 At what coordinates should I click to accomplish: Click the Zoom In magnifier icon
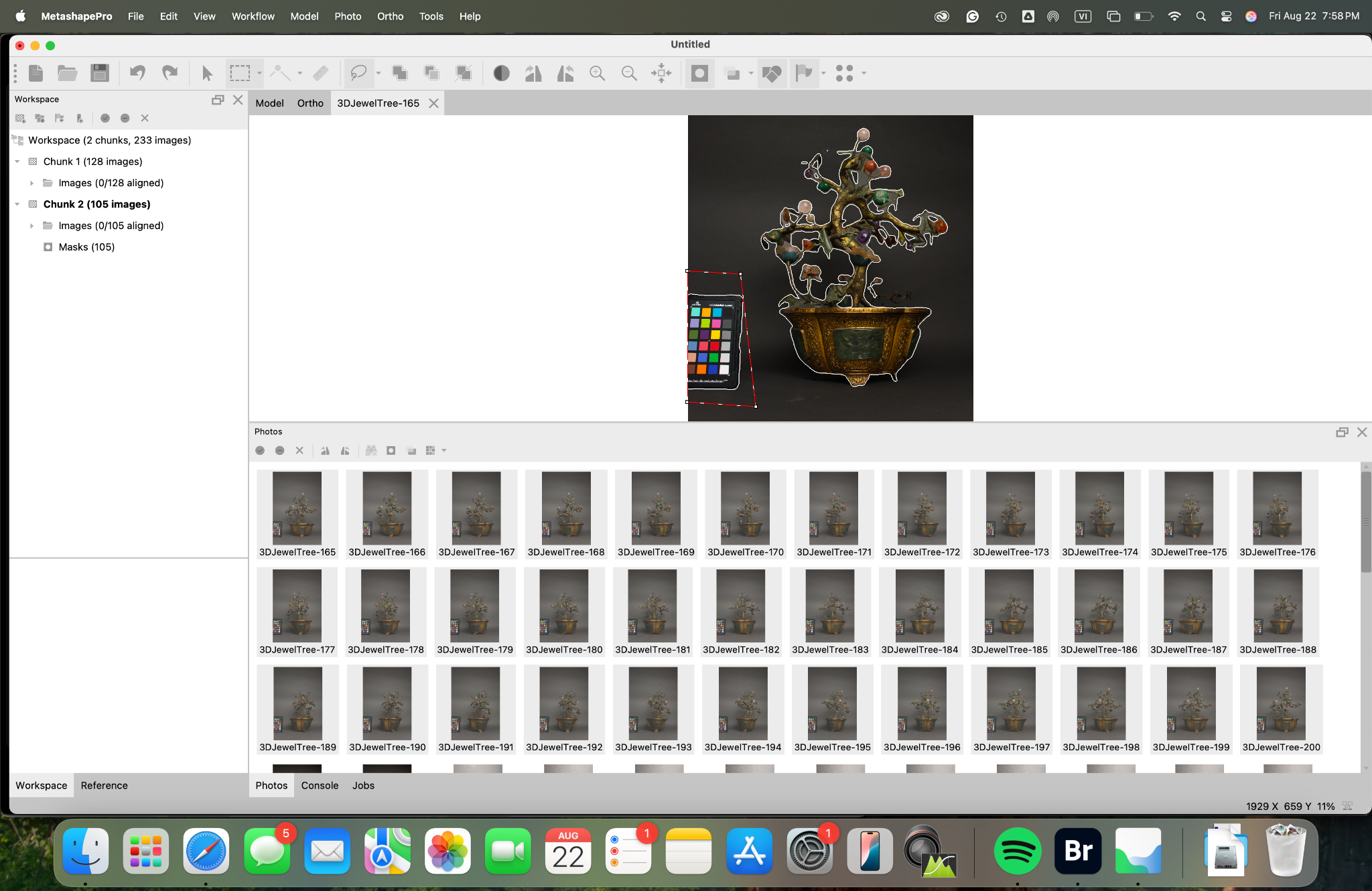597,73
